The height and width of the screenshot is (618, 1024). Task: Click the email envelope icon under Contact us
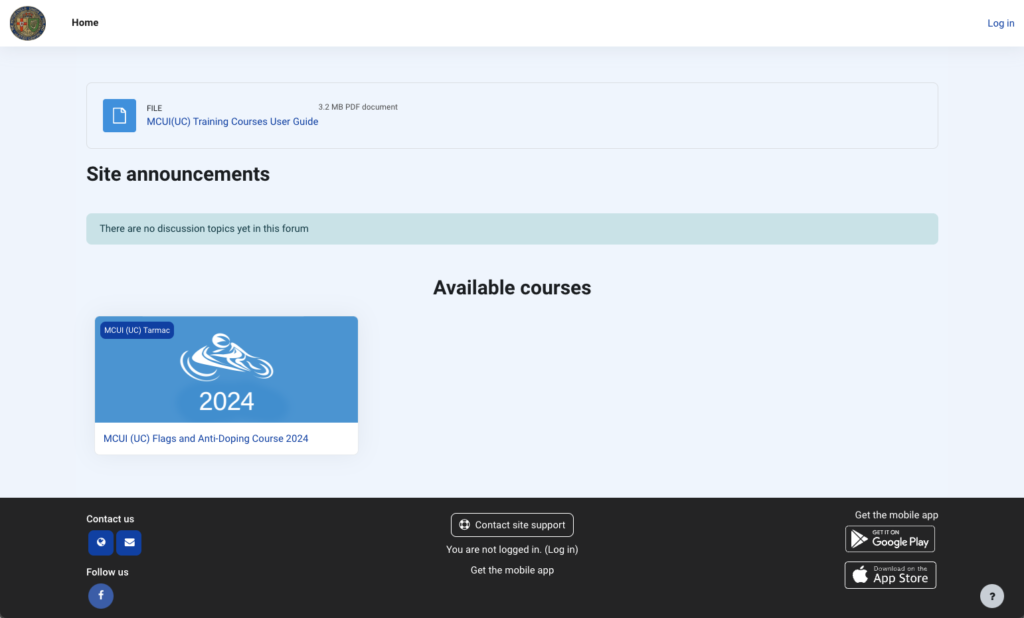(x=128, y=542)
